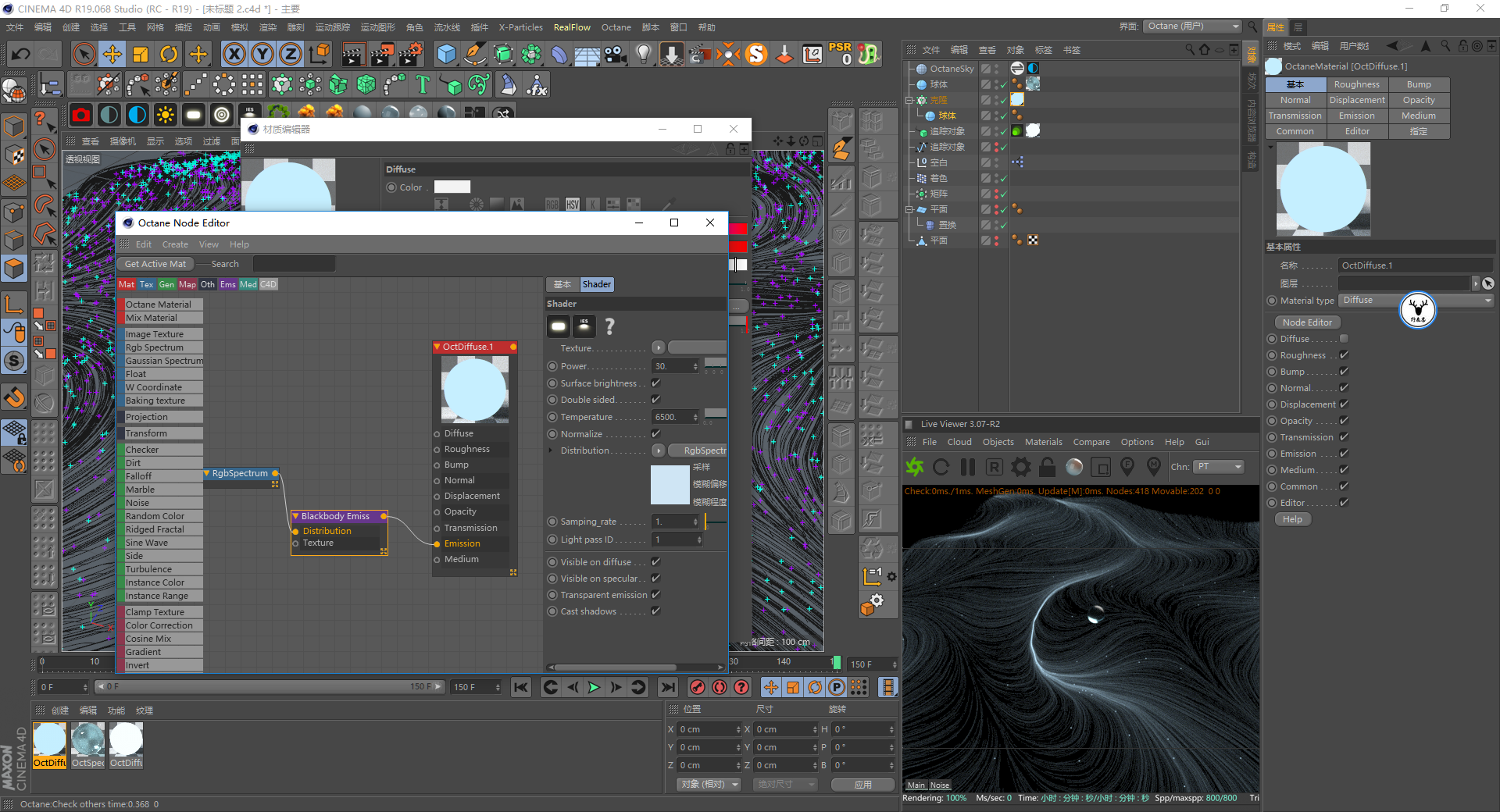Open Materials menu in Live Viewer

pyautogui.click(x=1044, y=442)
